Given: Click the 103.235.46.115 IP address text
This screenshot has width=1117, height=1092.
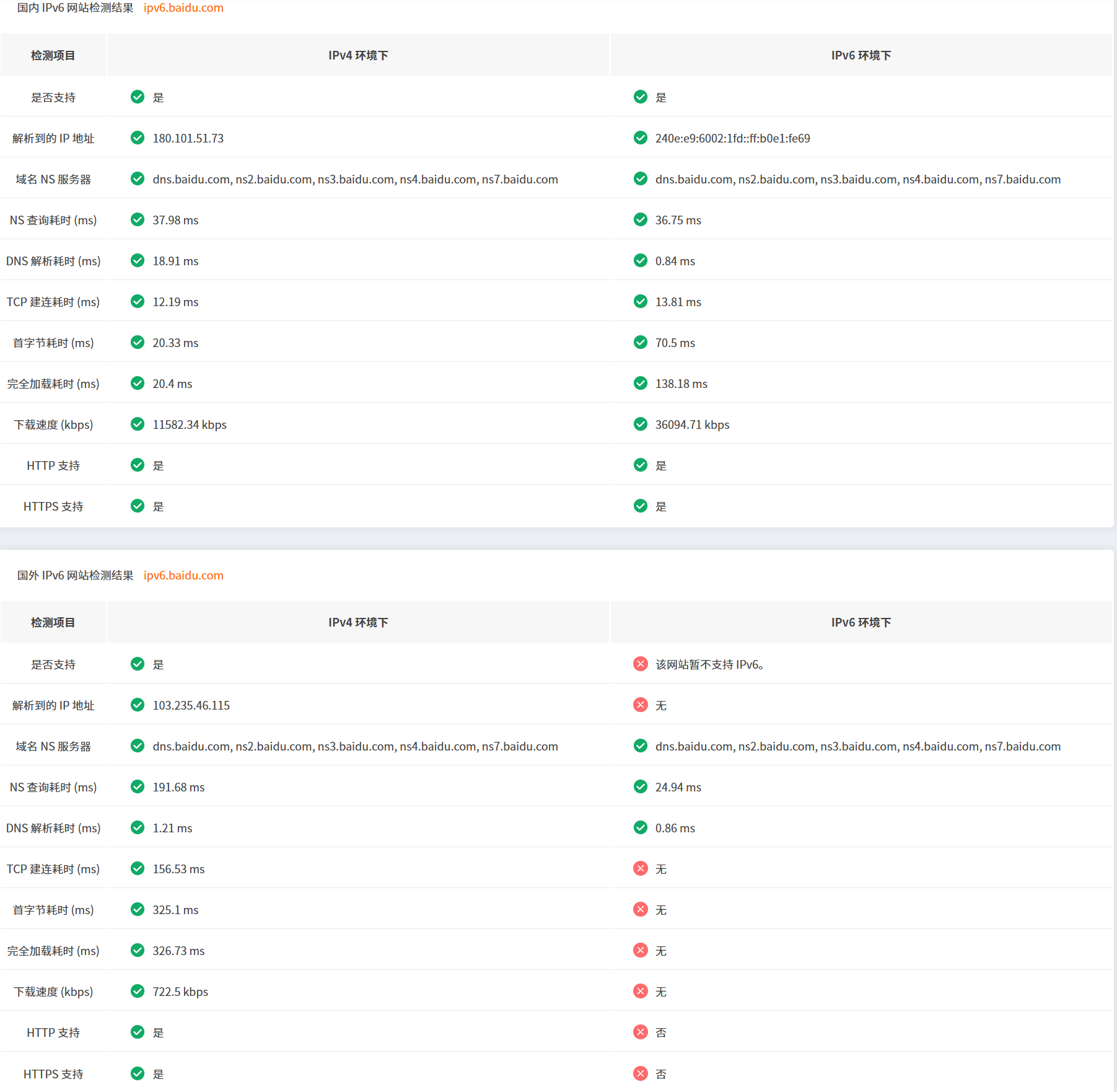Looking at the screenshot, I should (191, 705).
